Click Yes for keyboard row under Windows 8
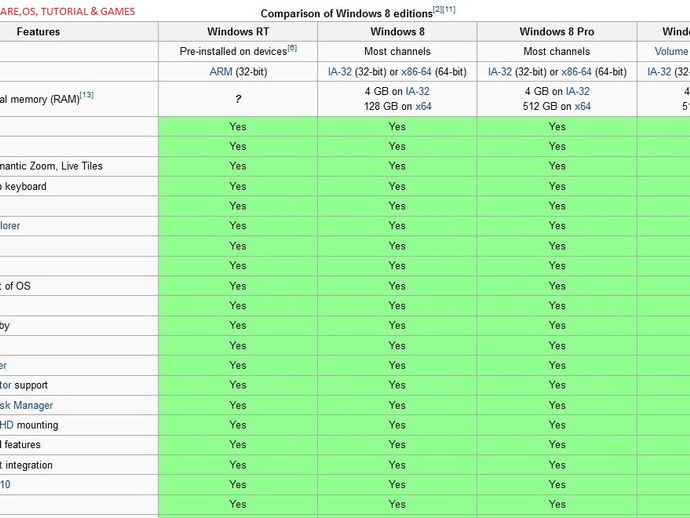 397,187
